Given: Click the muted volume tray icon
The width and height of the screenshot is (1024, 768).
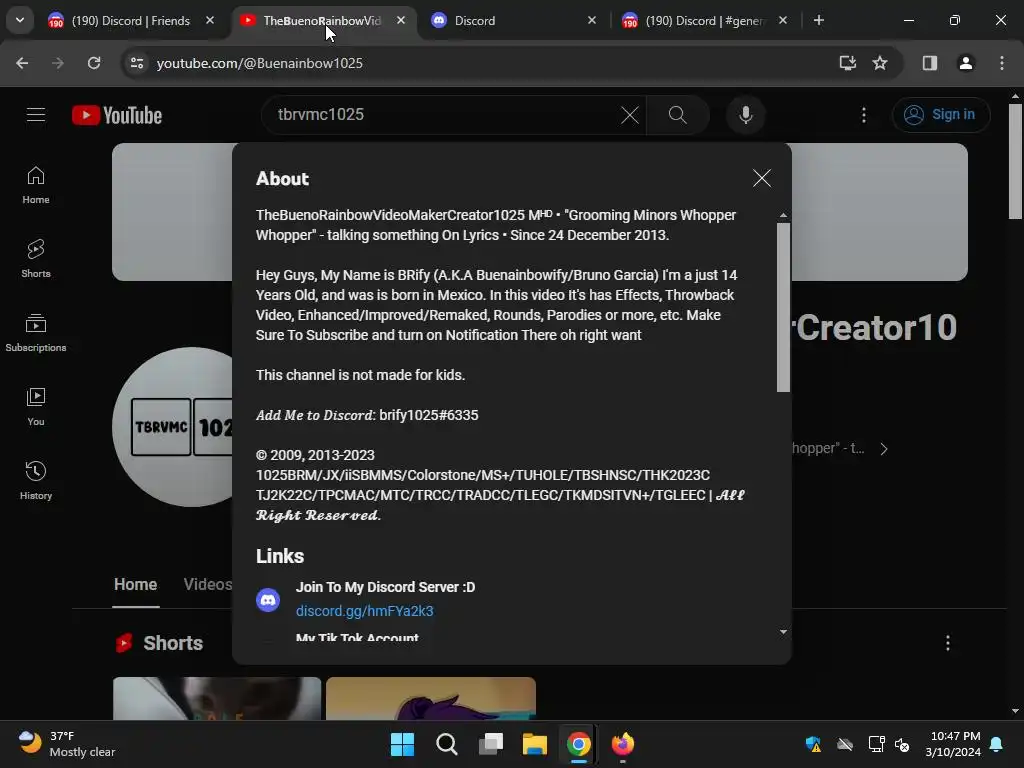Looking at the screenshot, I should click(x=902, y=744).
